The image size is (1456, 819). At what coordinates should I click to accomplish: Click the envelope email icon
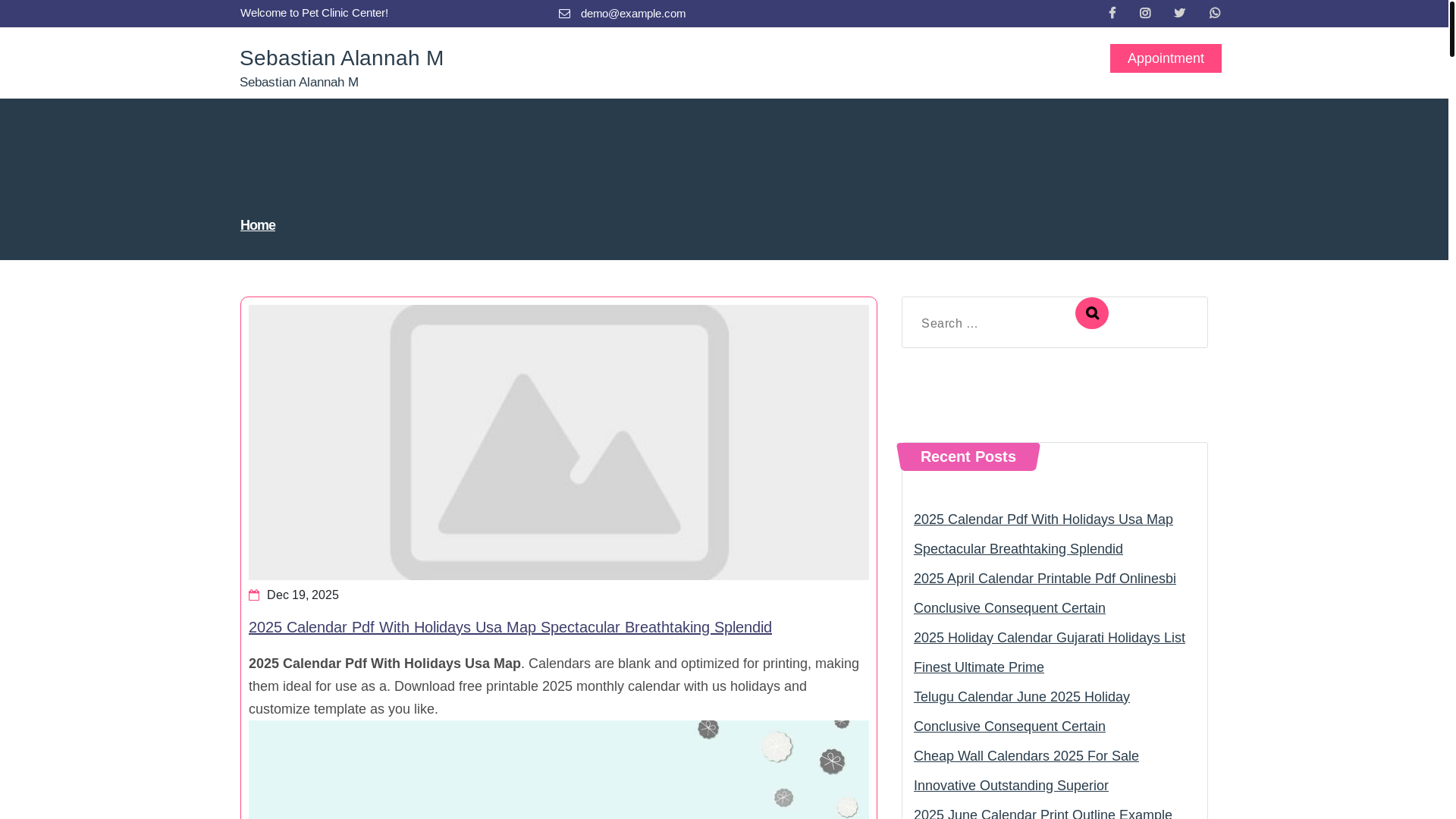[564, 14]
